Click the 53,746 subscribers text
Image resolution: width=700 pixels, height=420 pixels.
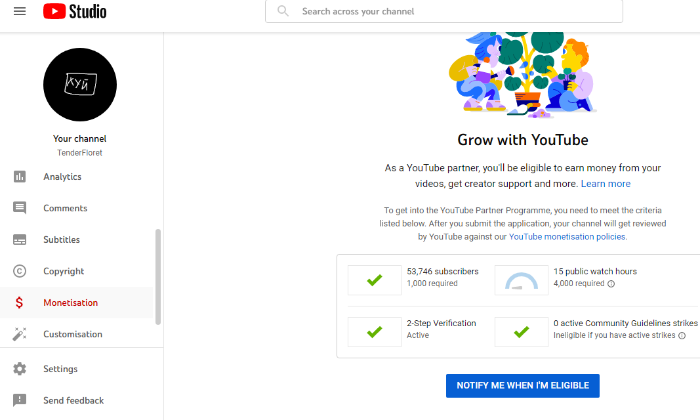click(x=442, y=271)
